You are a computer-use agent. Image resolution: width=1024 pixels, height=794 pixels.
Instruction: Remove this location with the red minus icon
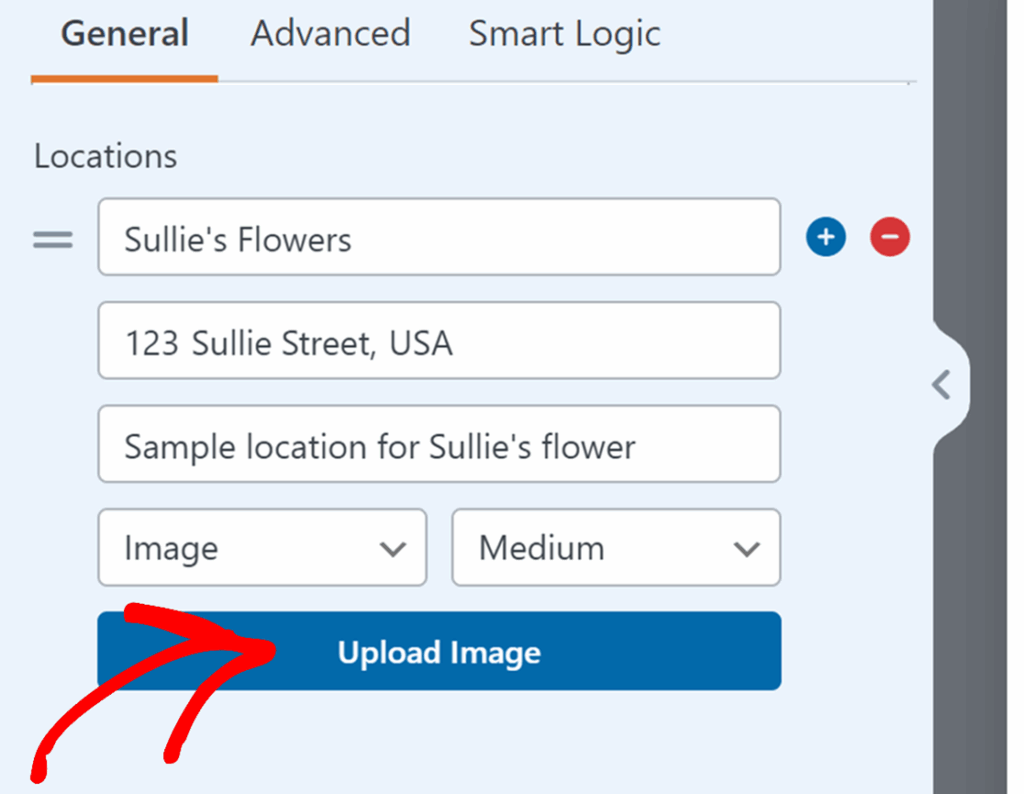coord(889,237)
